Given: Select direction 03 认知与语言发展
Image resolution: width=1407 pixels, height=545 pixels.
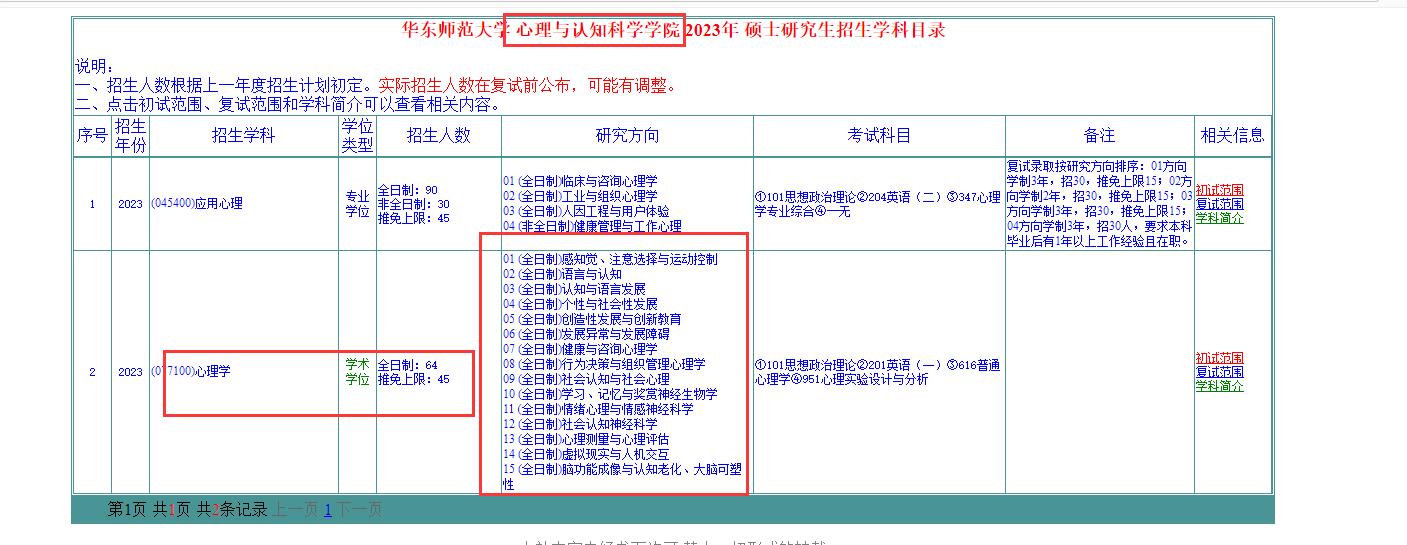Looking at the screenshot, I should [574, 289].
